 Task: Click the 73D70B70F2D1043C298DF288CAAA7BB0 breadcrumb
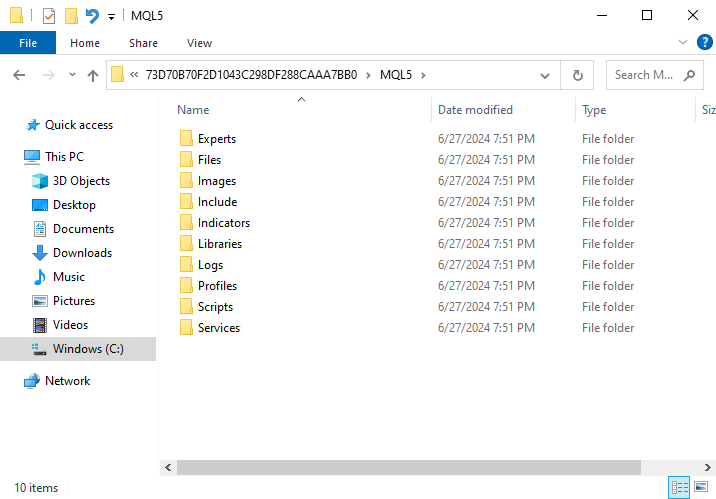pos(251,75)
